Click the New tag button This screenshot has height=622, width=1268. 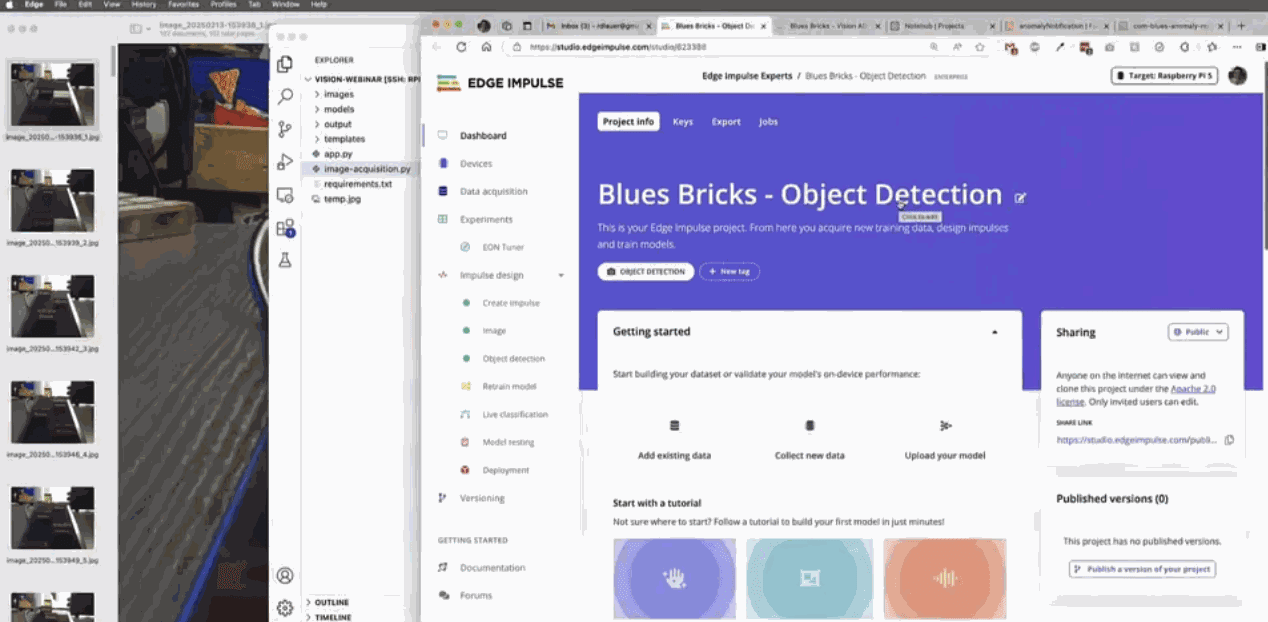click(729, 271)
